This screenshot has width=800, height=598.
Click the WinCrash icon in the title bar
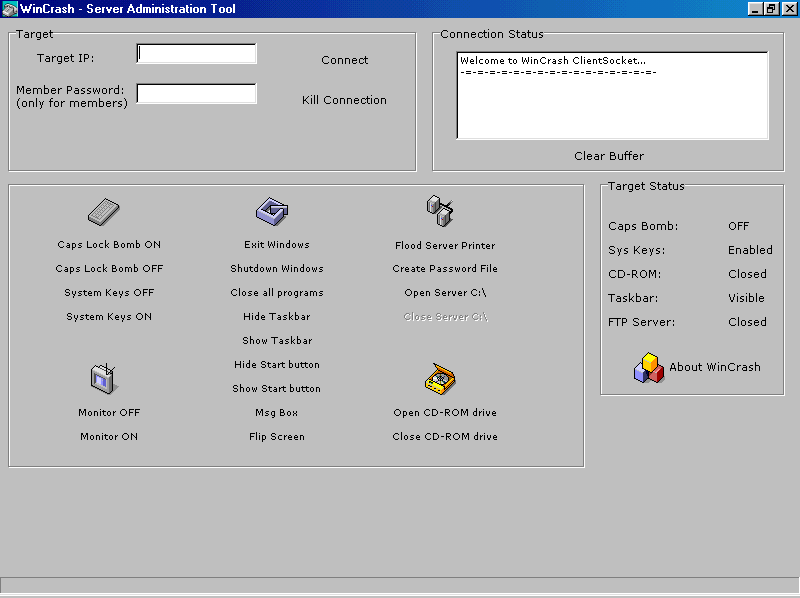10,8
